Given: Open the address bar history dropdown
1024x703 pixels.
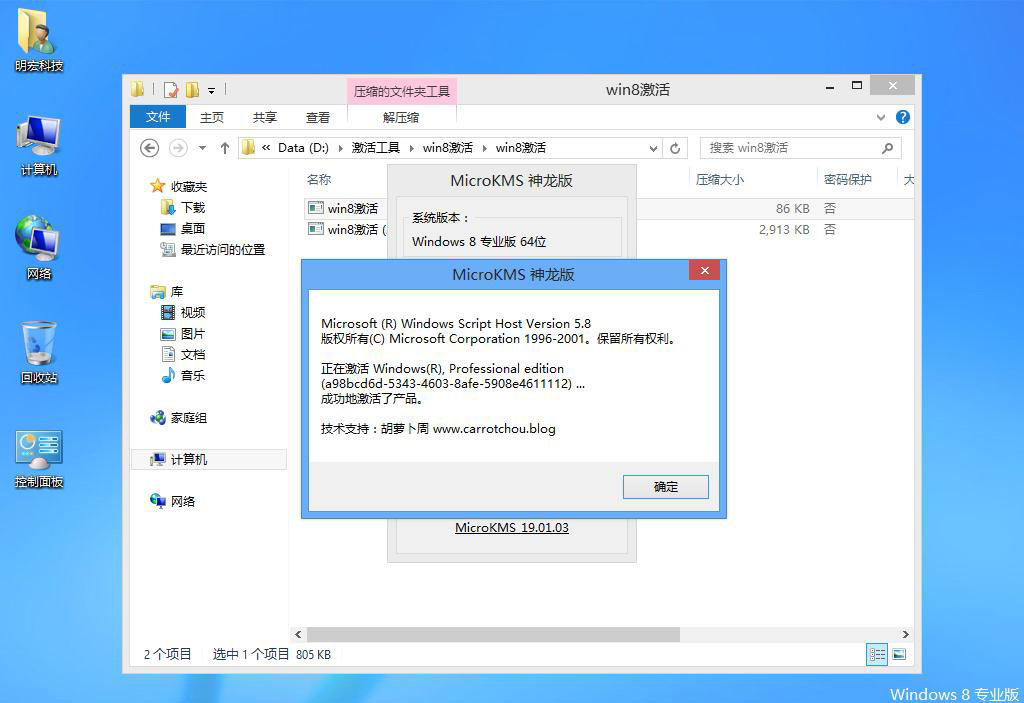Looking at the screenshot, I should pos(653,148).
